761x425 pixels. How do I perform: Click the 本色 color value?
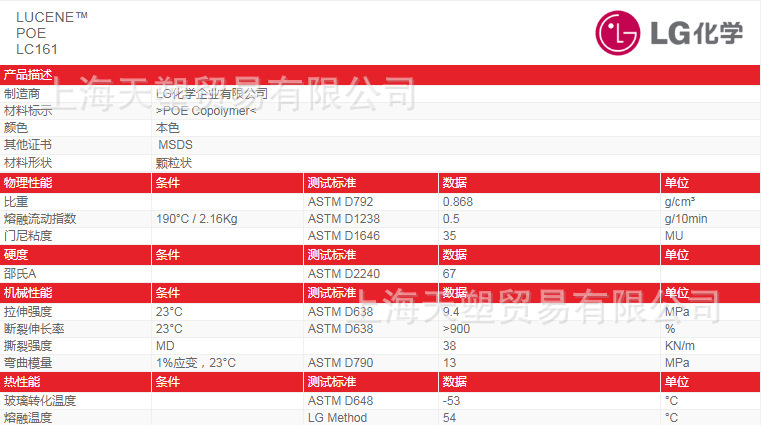pos(168,128)
